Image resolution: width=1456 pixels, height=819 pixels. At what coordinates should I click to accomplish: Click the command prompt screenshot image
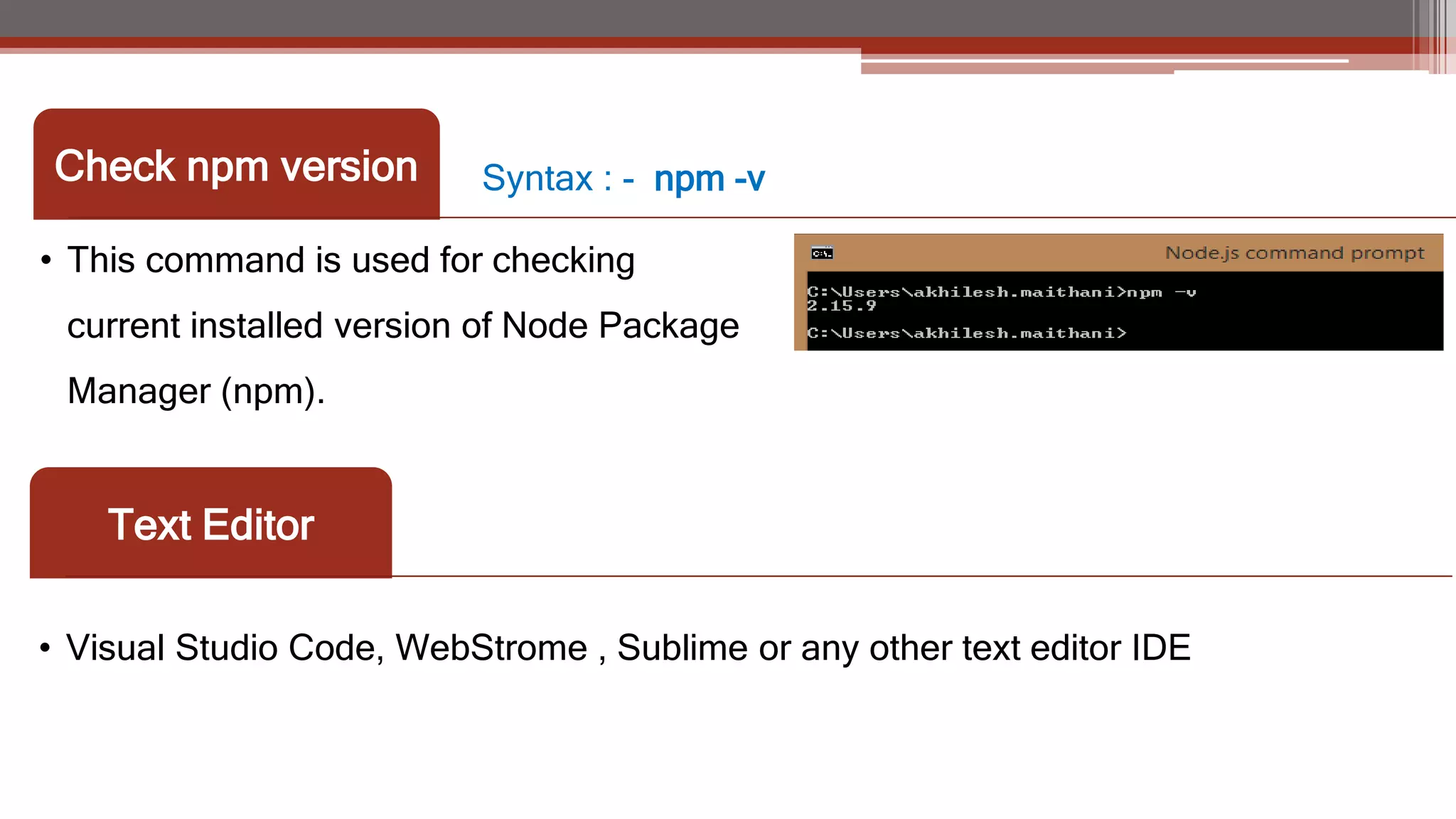pos(1118,292)
